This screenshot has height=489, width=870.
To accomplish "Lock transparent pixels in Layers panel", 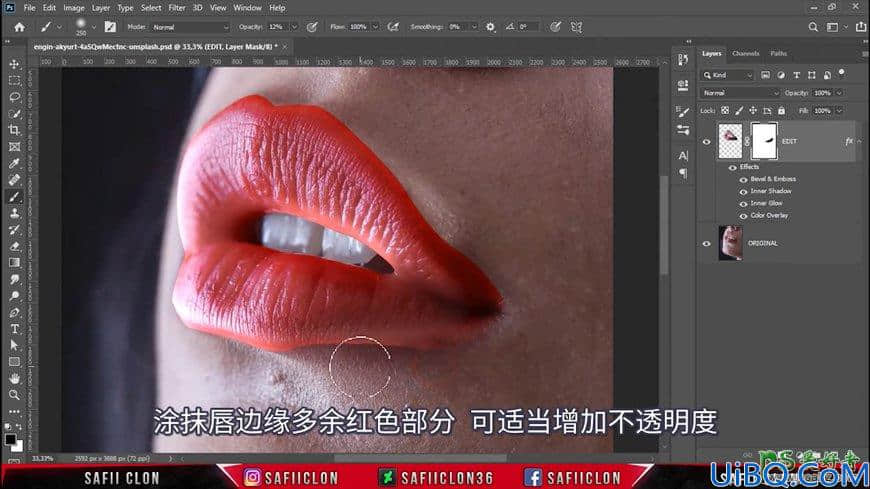I will click(x=725, y=111).
